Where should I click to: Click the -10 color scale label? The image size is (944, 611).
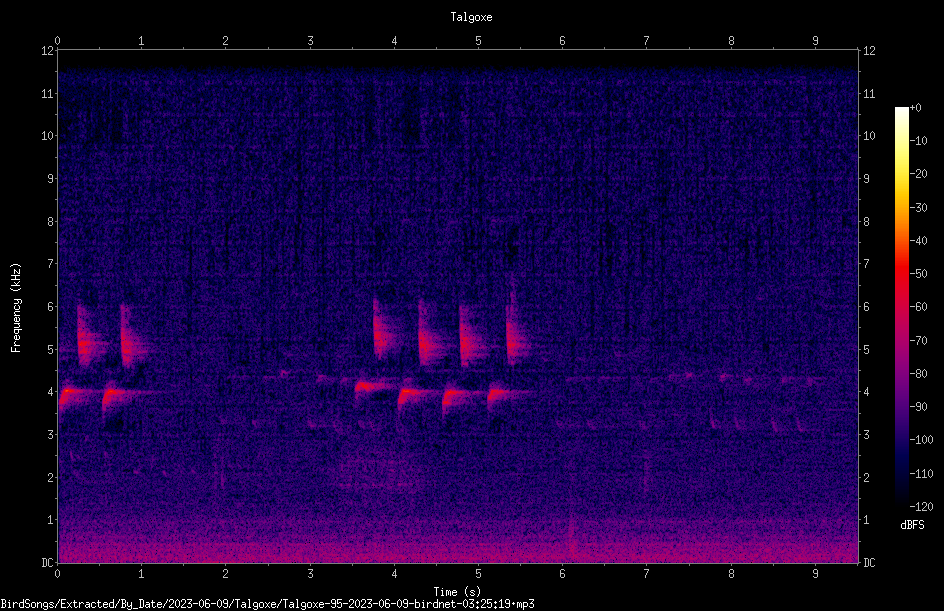(x=918, y=141)
